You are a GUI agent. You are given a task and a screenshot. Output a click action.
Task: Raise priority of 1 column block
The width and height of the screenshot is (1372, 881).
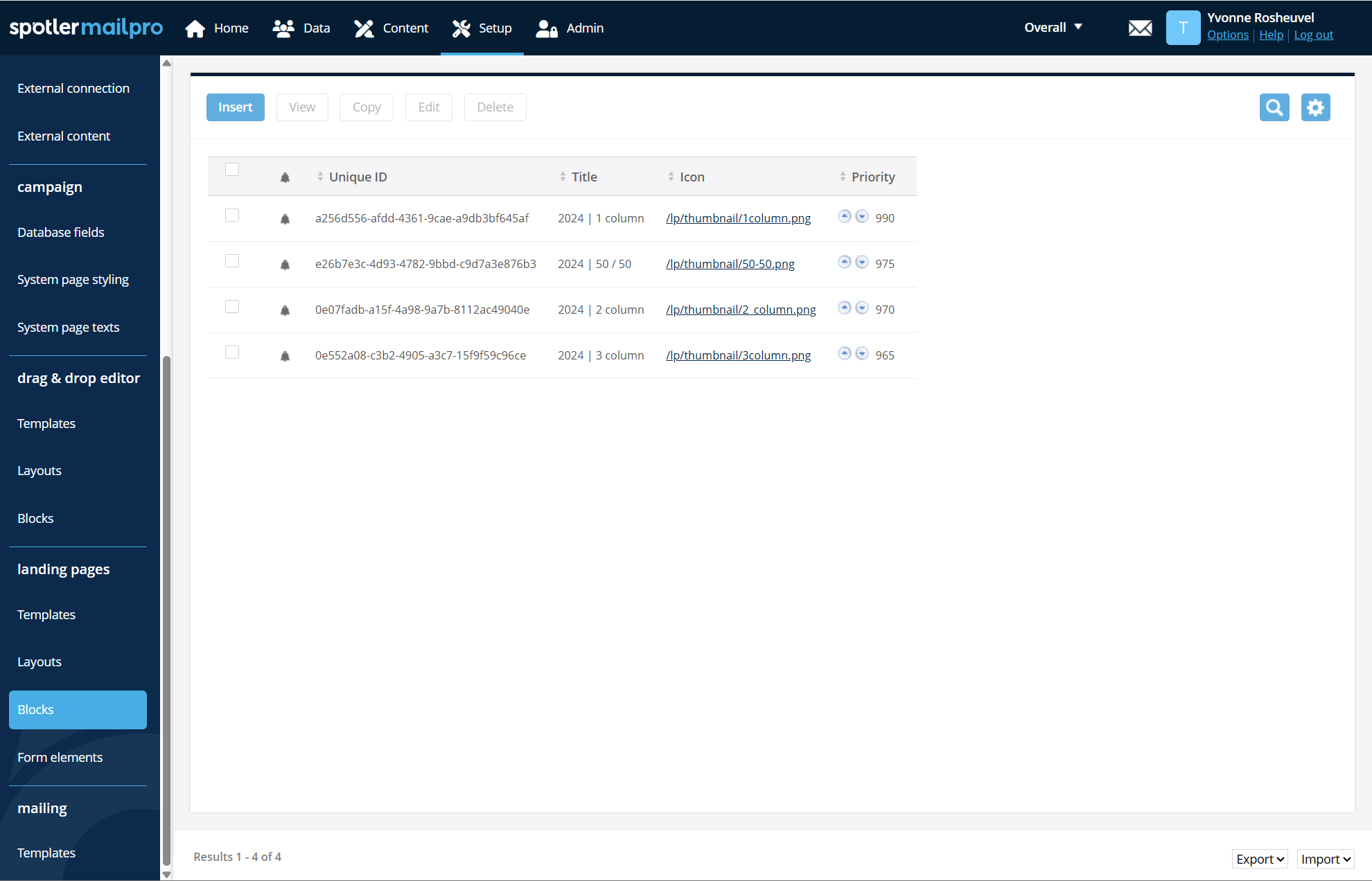pyautogui.click(x=844, y=216)
